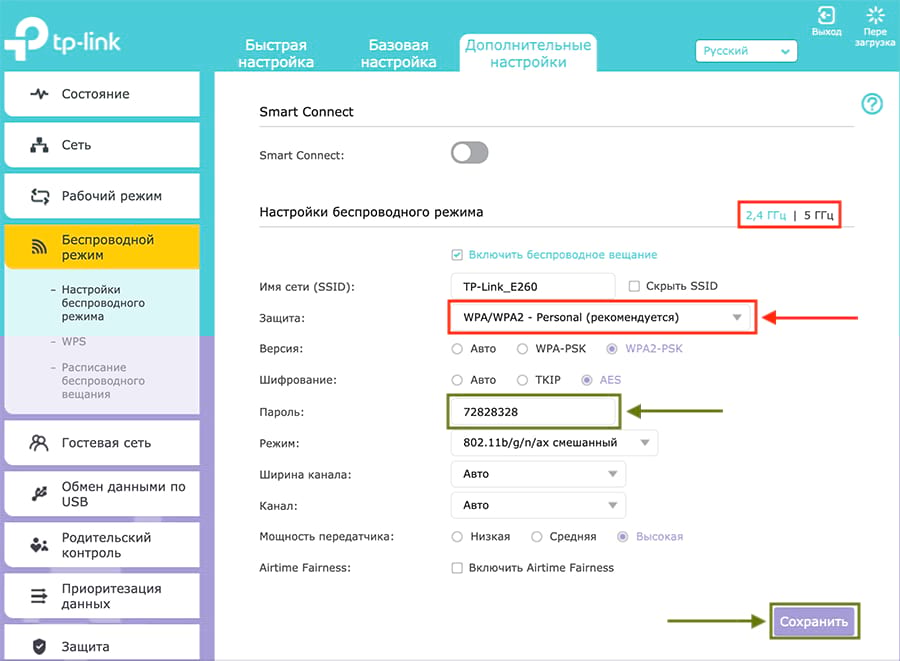Click the Сеть network icon
The height and width of the screenshot is (661, 900).
point(39,145)
